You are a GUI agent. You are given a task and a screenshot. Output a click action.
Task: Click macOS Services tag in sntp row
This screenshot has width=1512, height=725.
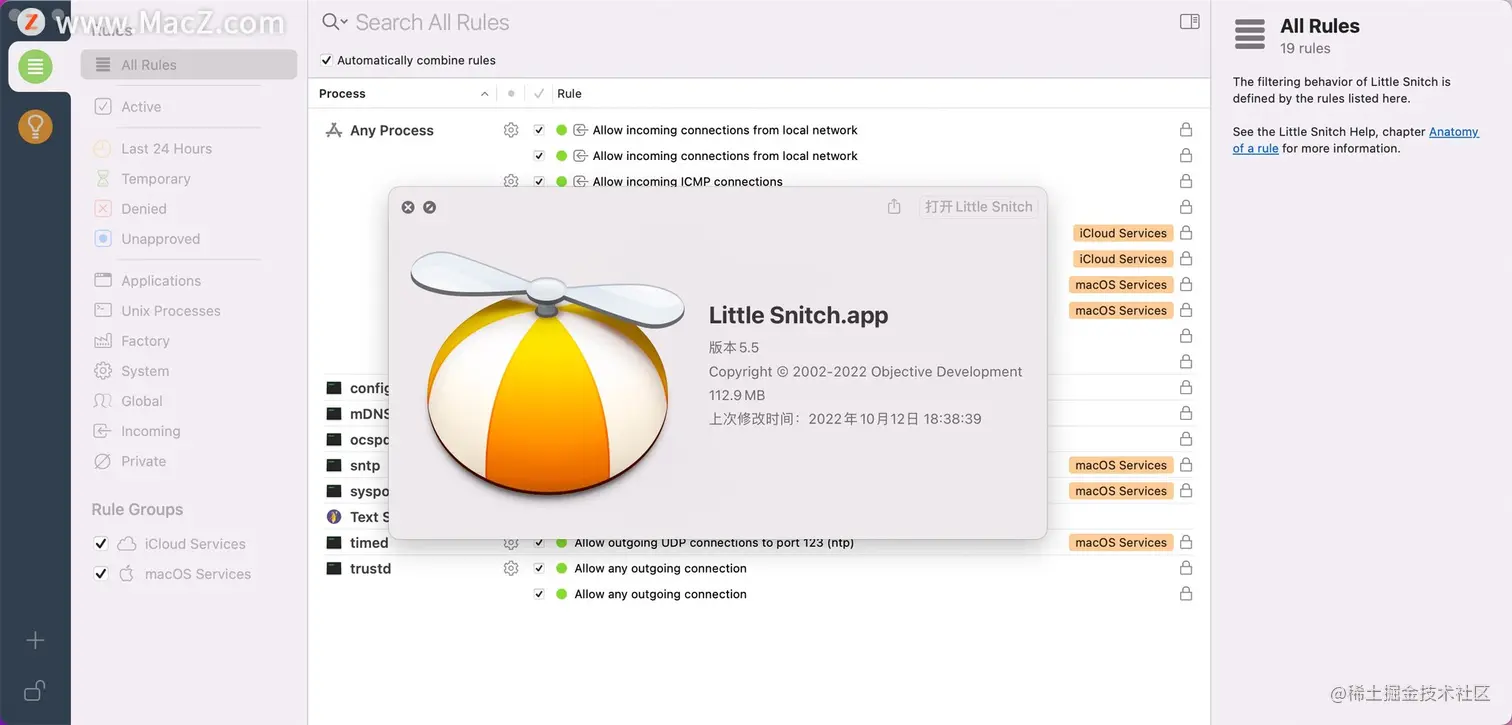coord(1121,465)
